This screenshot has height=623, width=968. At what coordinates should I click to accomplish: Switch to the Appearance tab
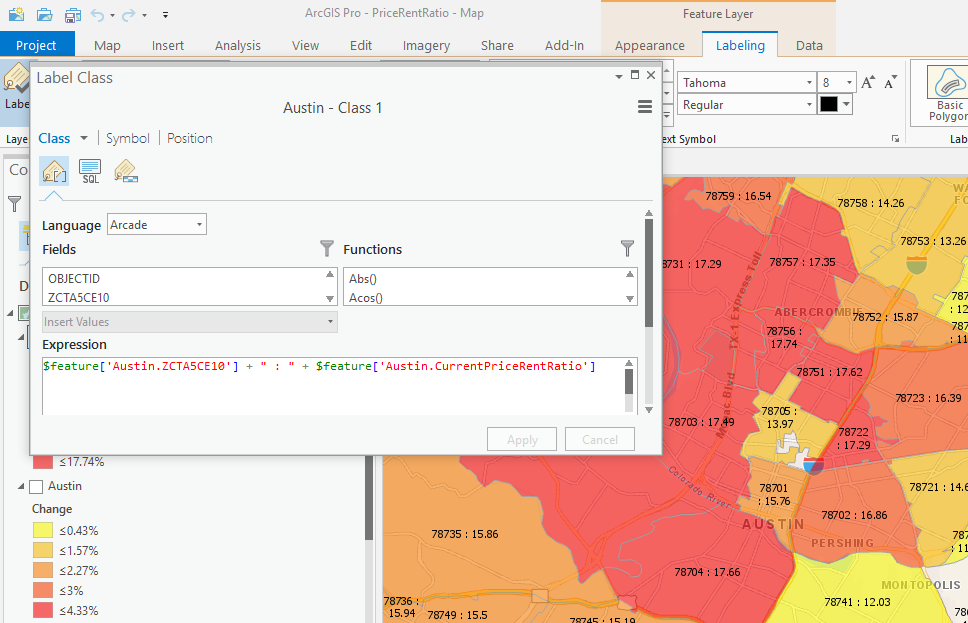(649, 45)
